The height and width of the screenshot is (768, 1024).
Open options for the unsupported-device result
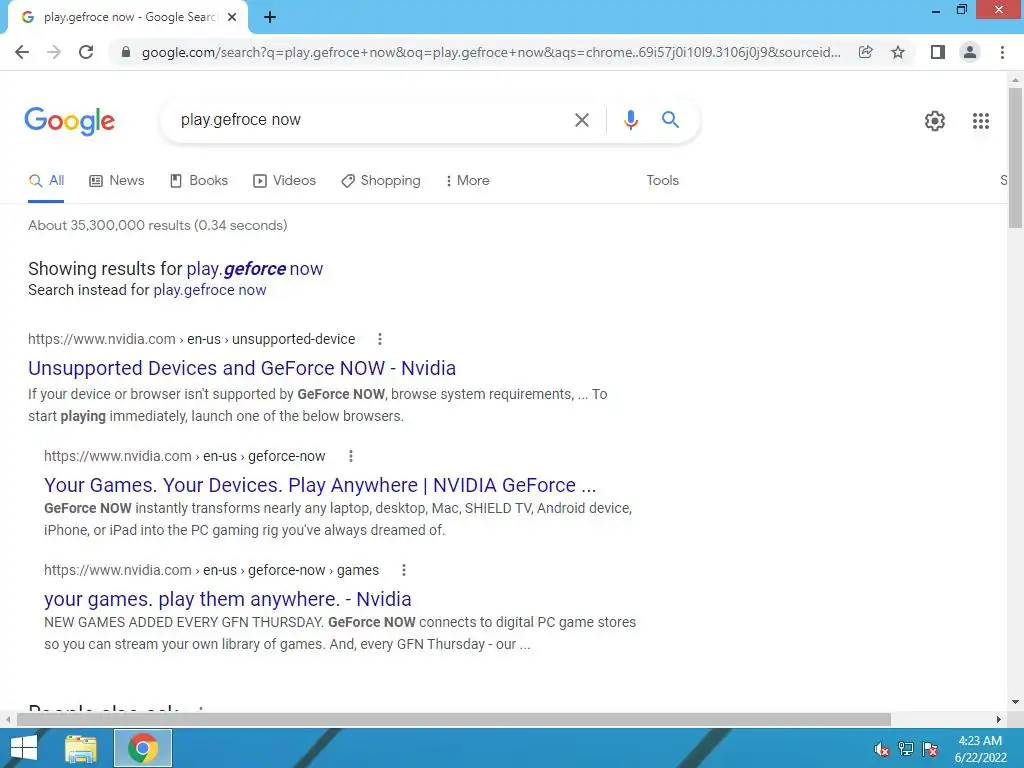(x=379, y=339)
